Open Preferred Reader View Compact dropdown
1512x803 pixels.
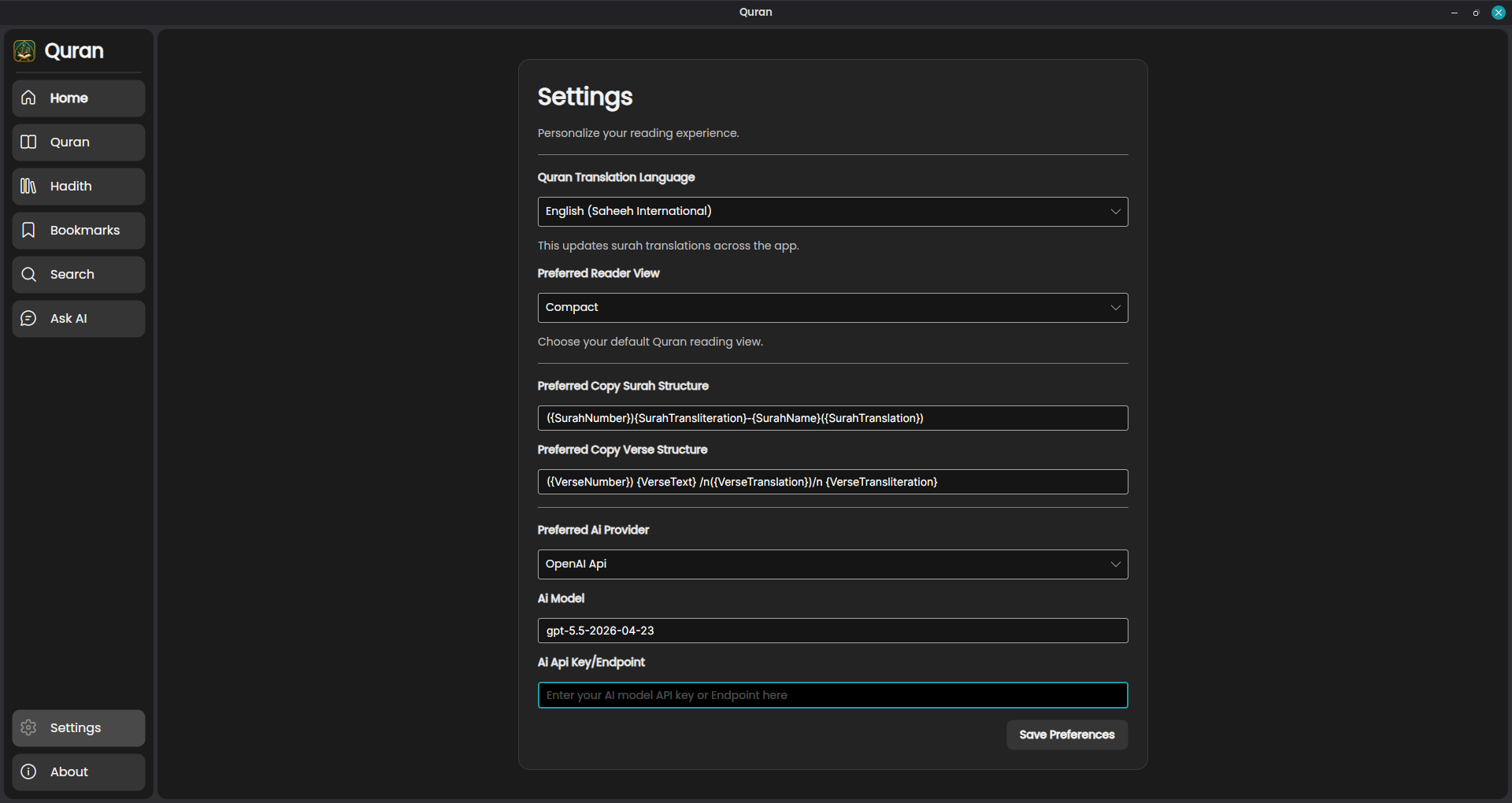click(832, 308)
